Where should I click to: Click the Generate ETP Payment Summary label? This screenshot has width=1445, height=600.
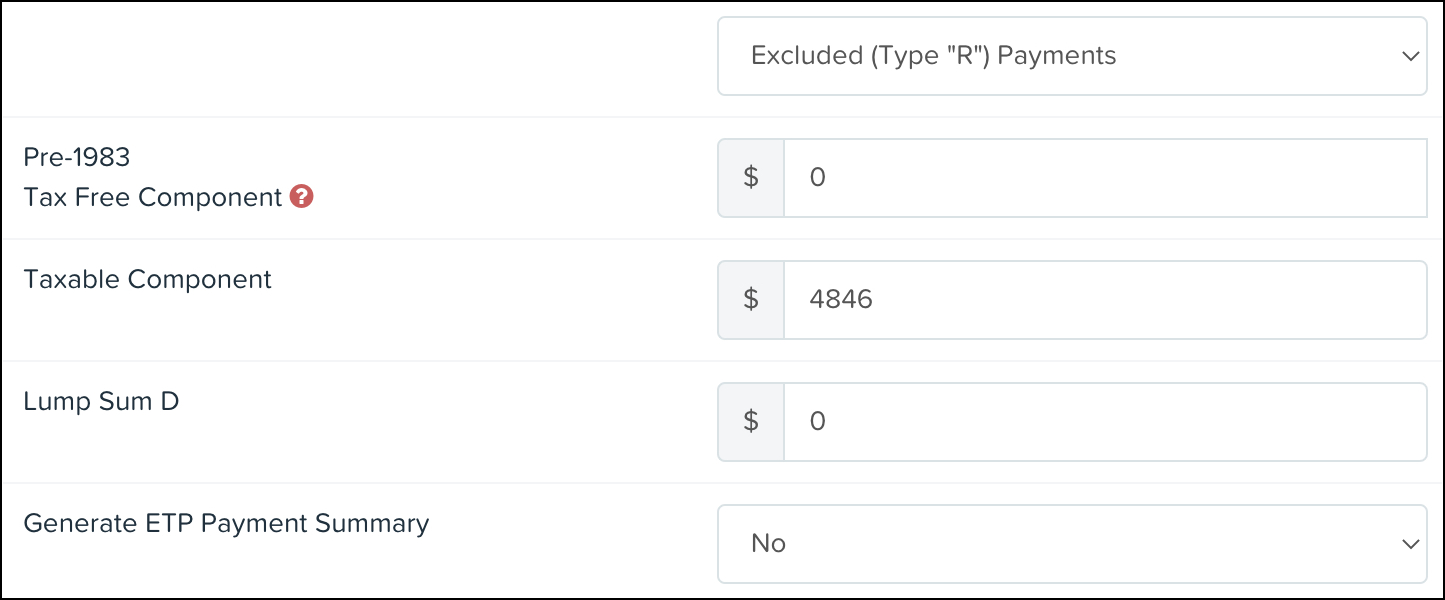pos(226,524)
